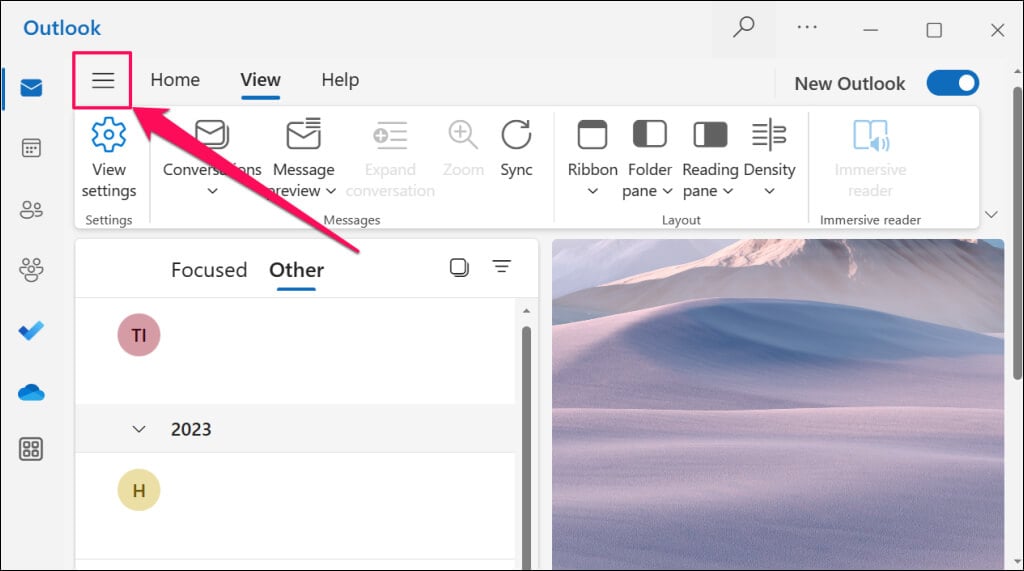
Task: Click the Outlook title text
Action: tap(62, 28)
